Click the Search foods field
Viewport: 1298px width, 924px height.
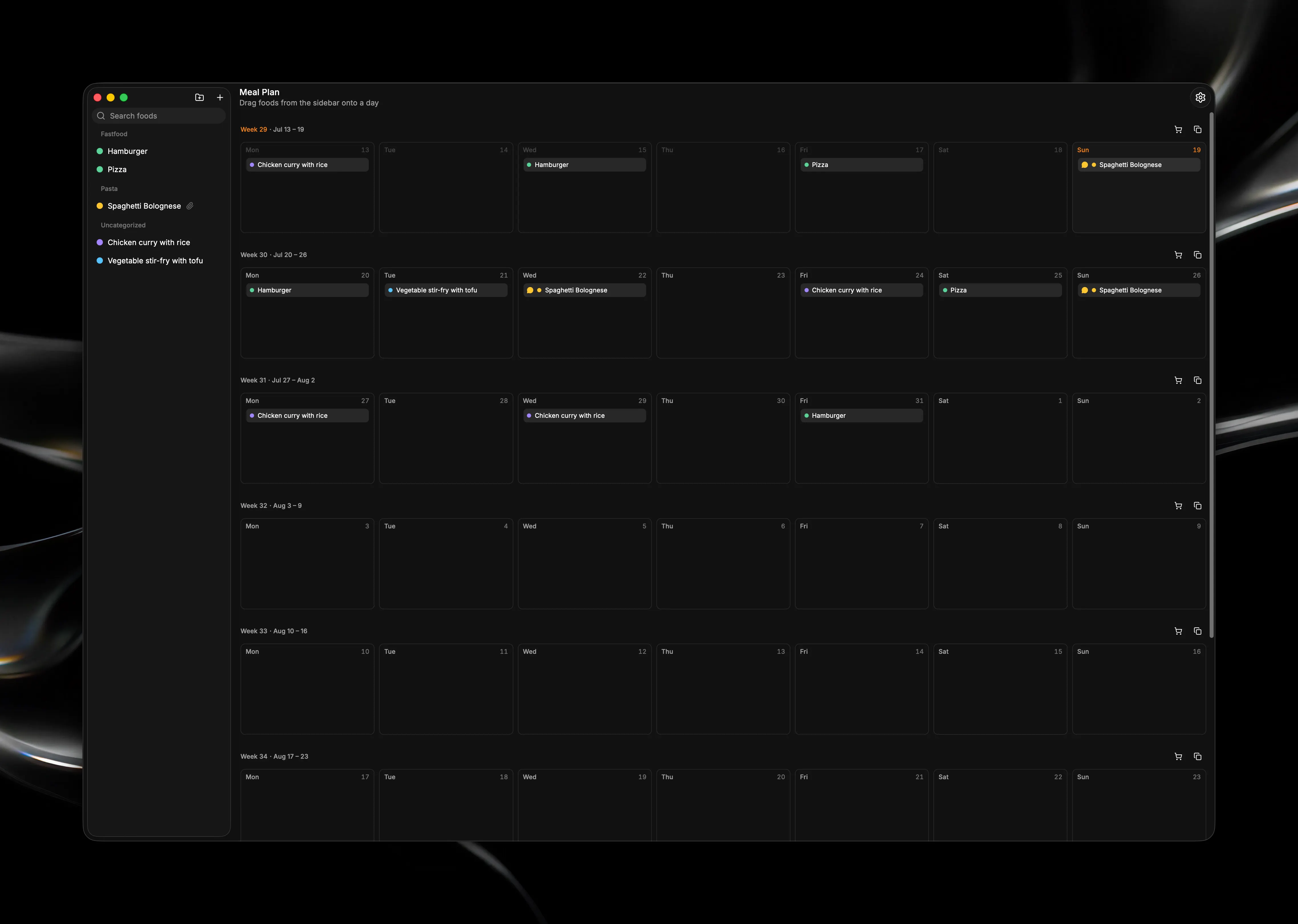pos(159,116)
